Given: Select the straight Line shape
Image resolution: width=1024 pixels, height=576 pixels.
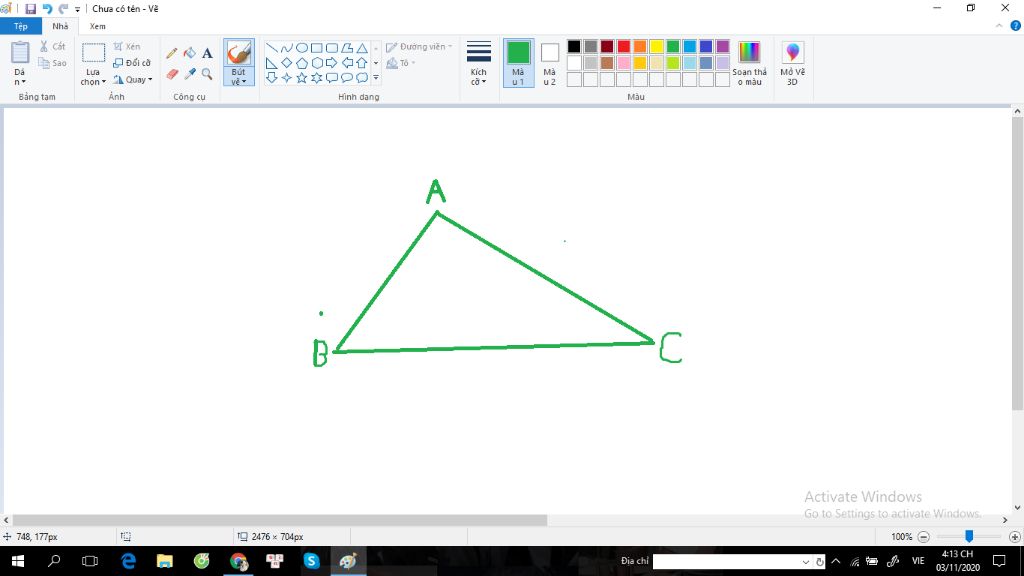Looking at the screenshot, I should tap(272, 48).
